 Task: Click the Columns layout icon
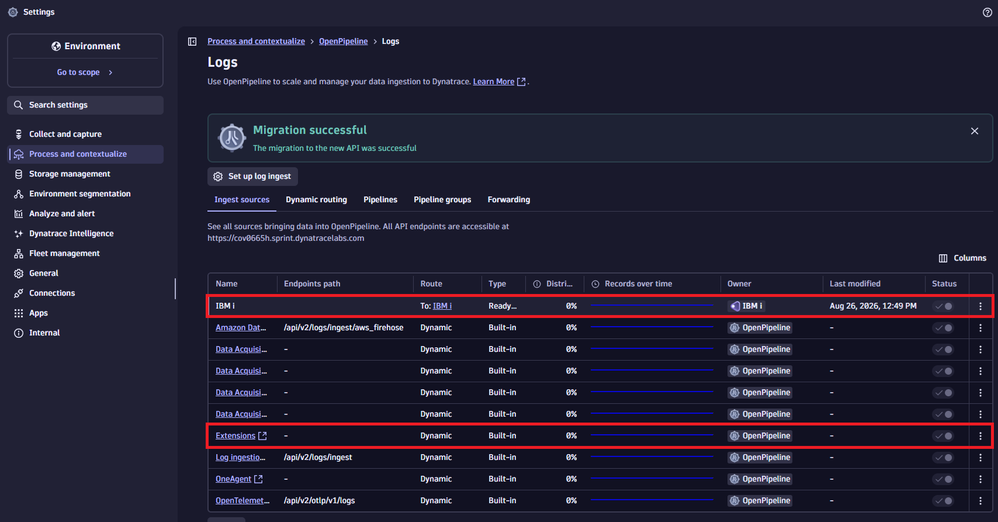click(x=943, y=258)
